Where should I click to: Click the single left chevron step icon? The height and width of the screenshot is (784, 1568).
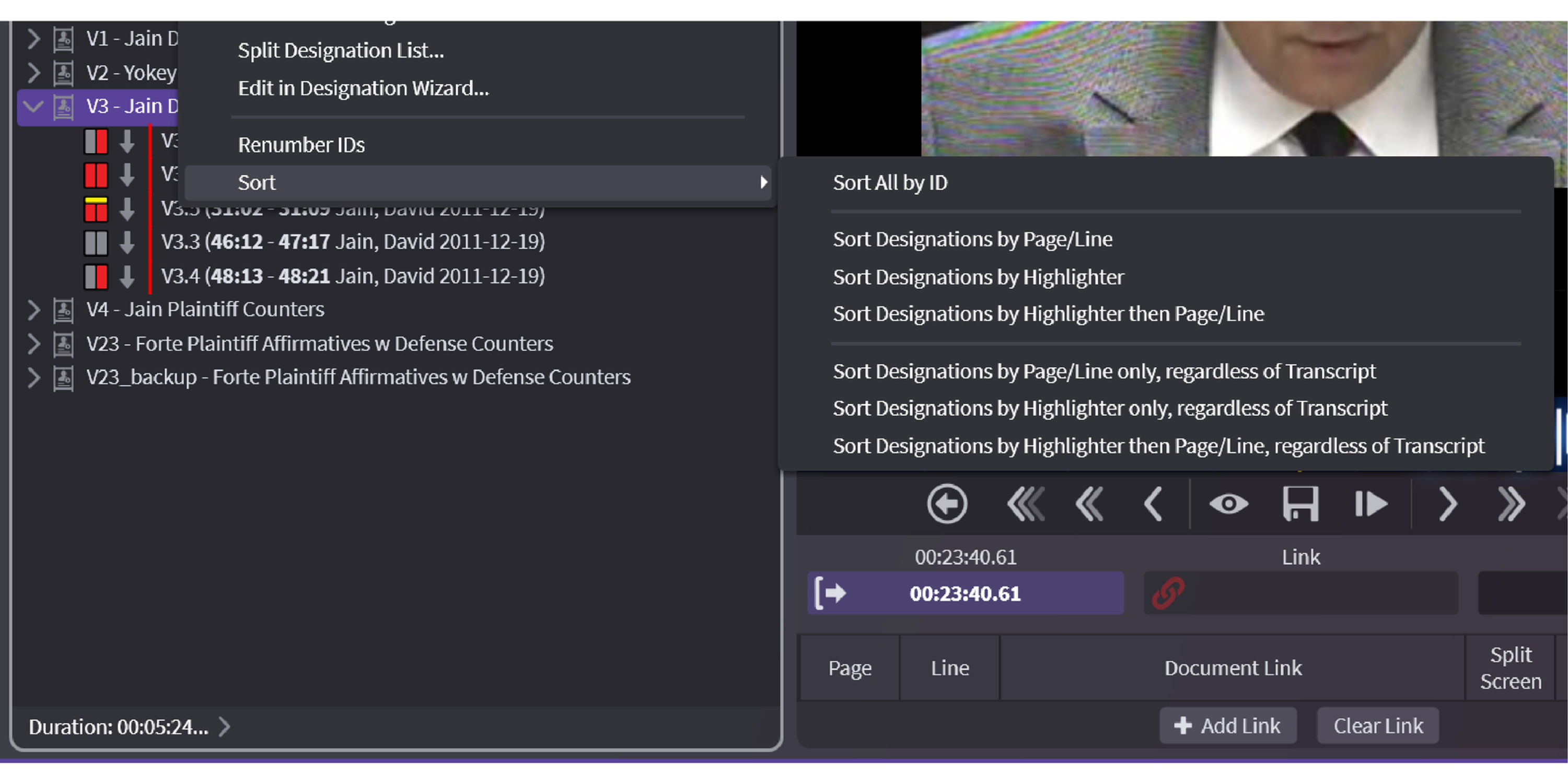coord(1154,504)
